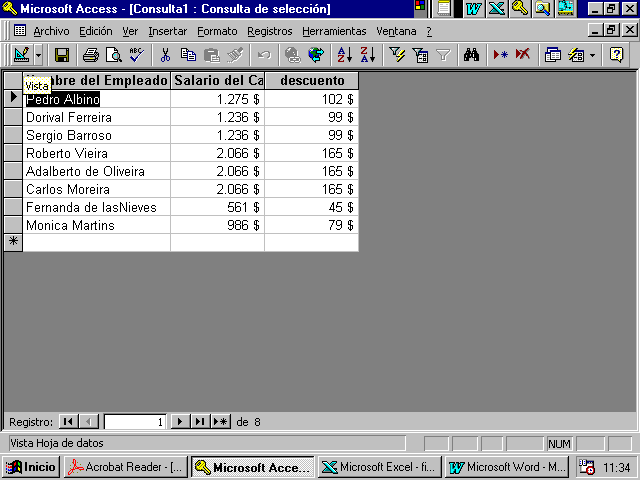Click the Print icon

pos(91,55)
